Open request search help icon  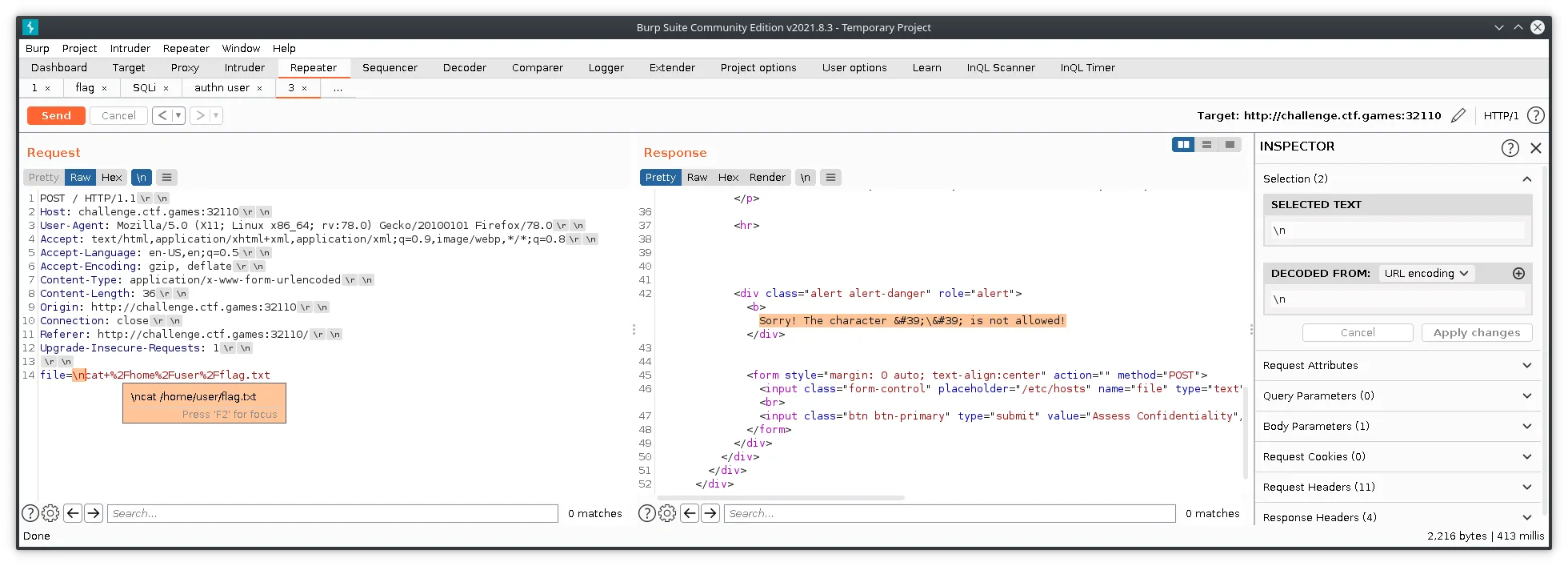tap(30, 513)
